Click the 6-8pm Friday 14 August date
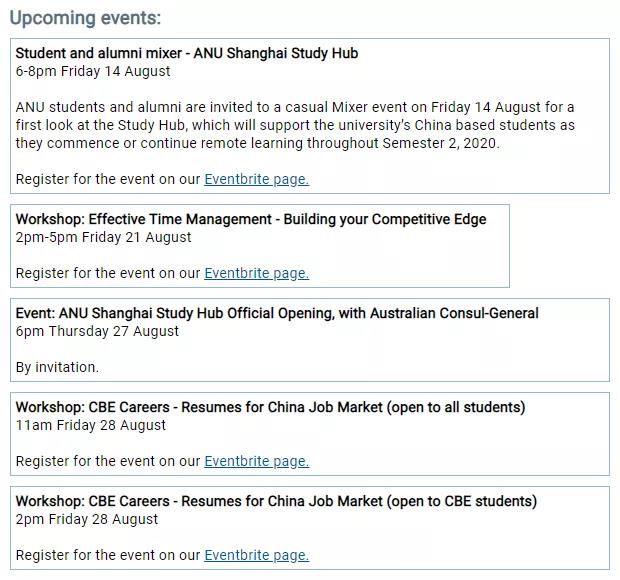Image resolution: width=620 pixels, height=580 pixels. click(93, 72)
